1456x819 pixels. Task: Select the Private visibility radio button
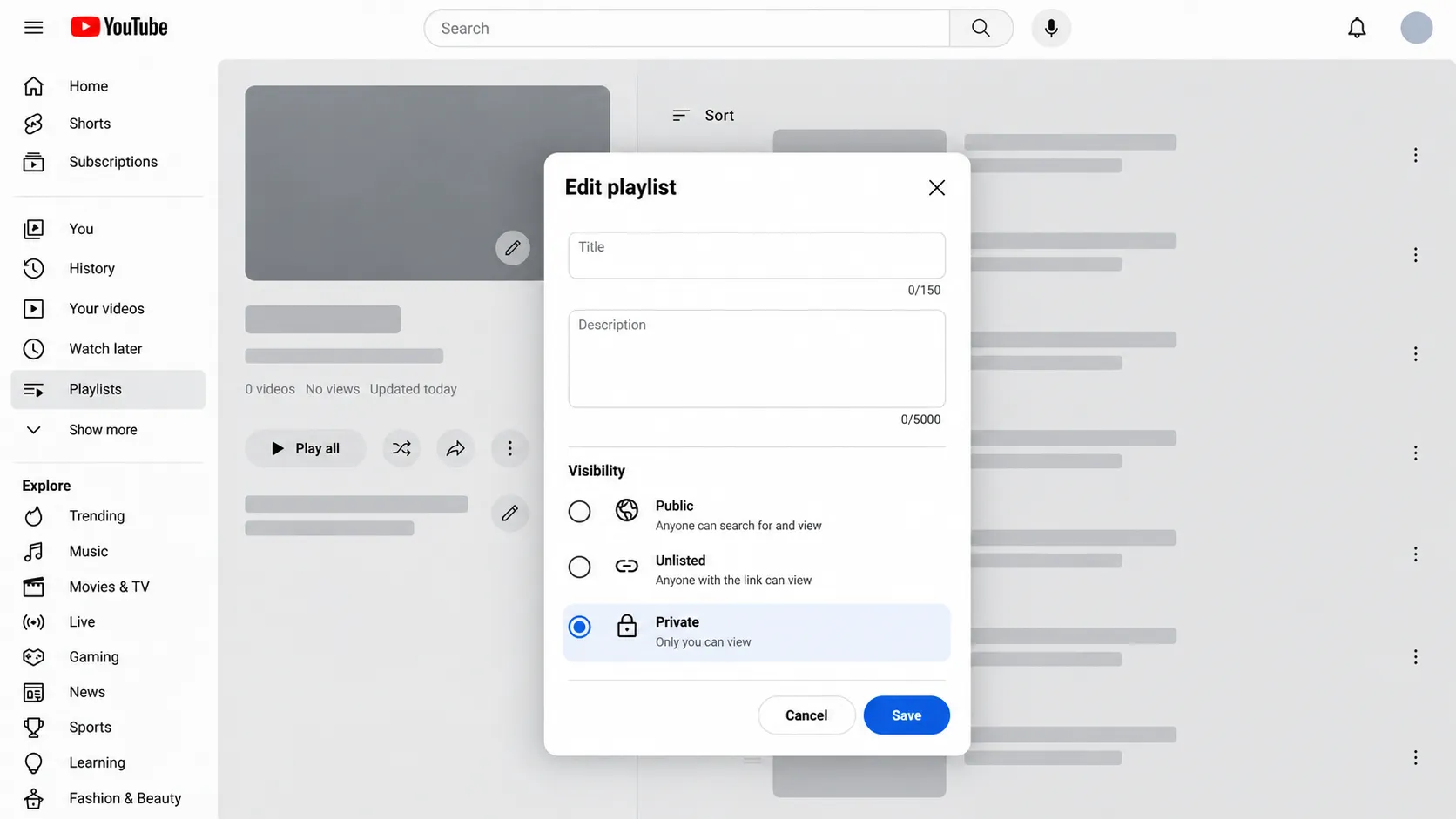click(579, 627)
